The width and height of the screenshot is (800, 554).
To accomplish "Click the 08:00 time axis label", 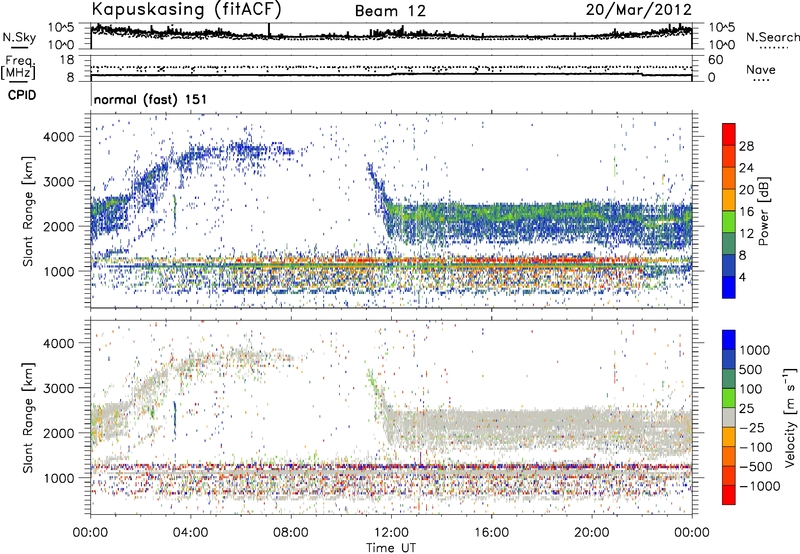I will coord(291,533).
